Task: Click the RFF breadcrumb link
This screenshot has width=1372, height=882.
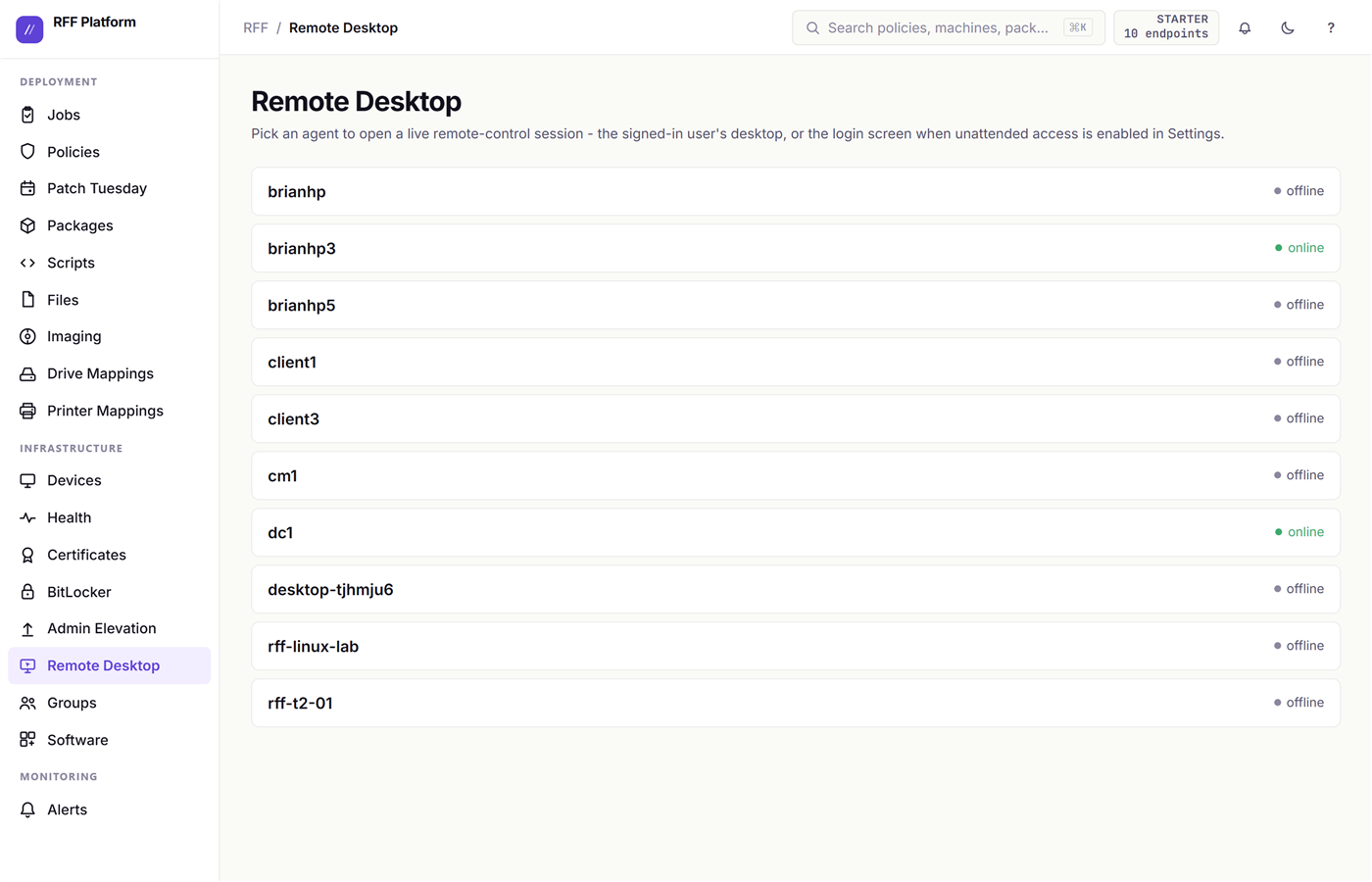Action: pyautogui.click(x=256, y=27)
